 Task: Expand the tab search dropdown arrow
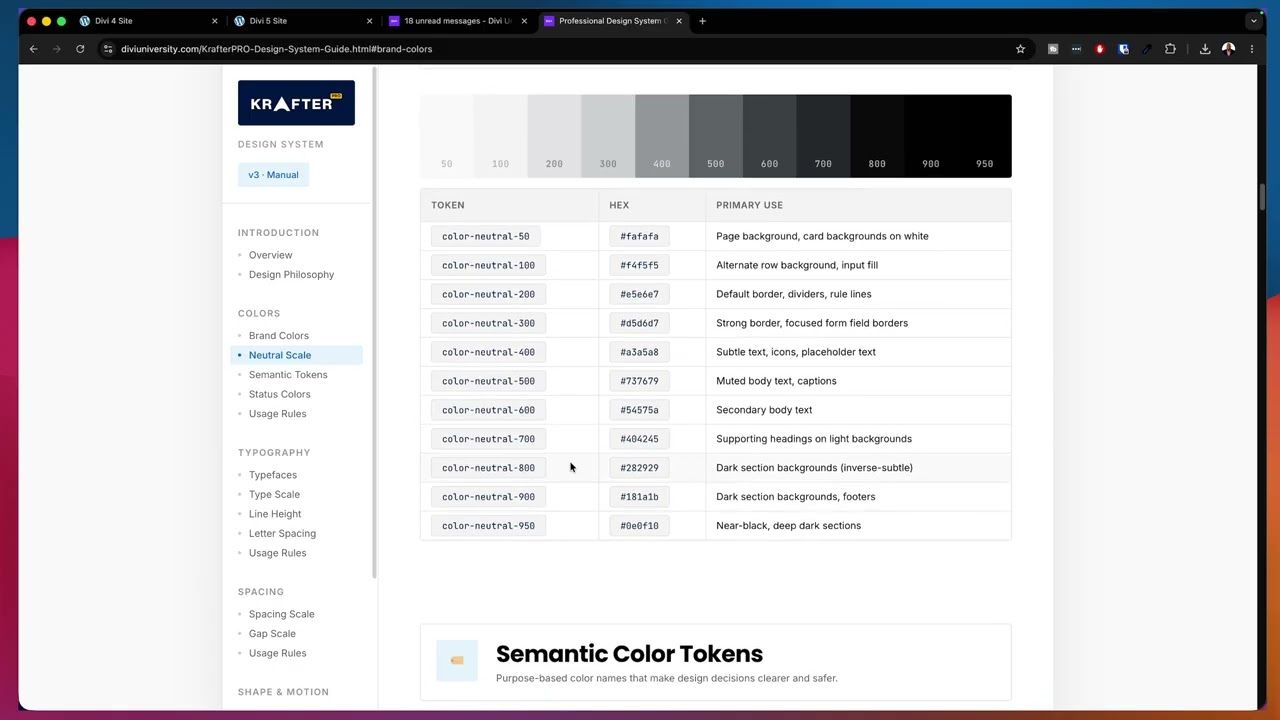1253,21
